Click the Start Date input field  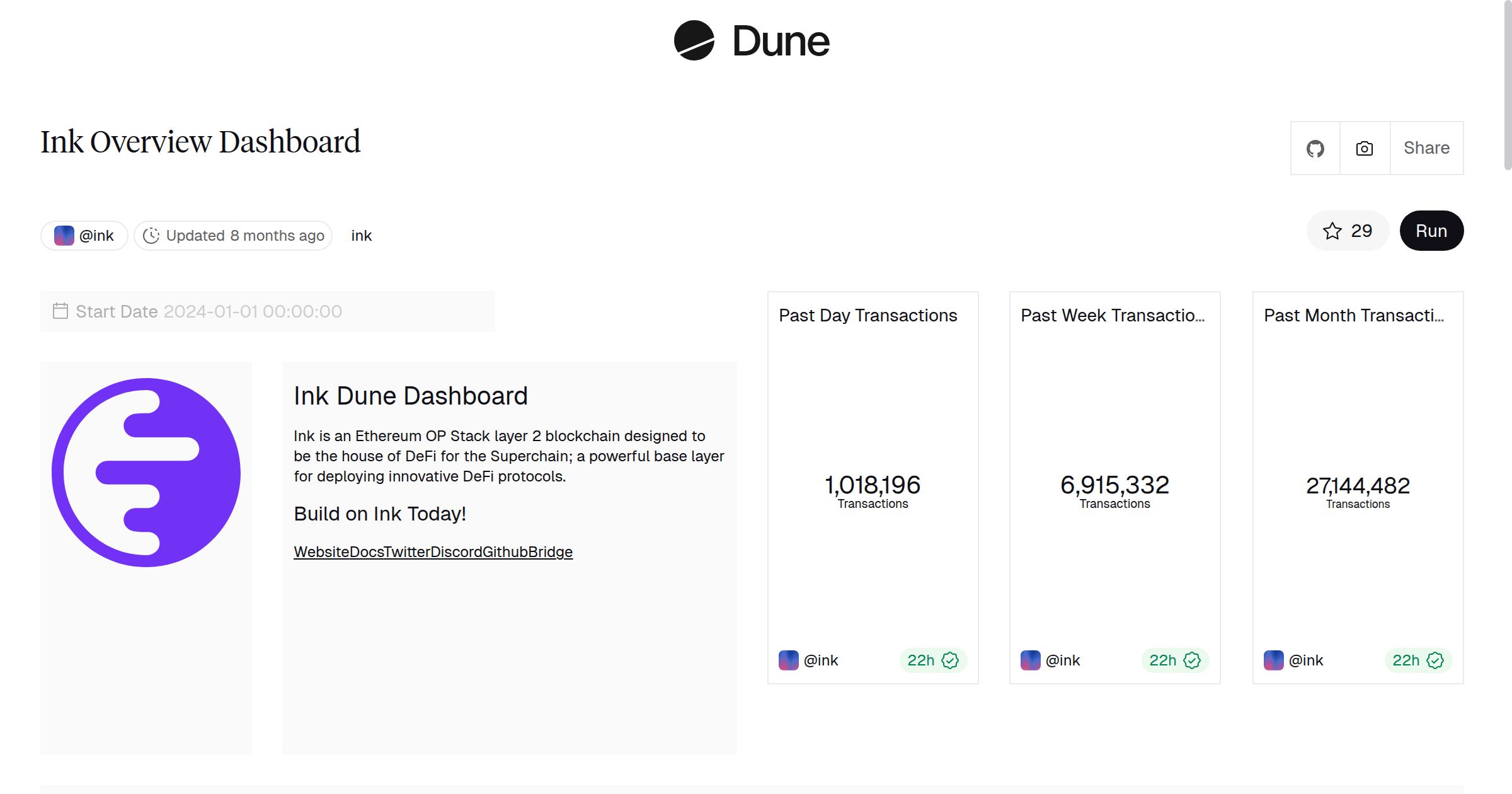(x=252, y=311)
